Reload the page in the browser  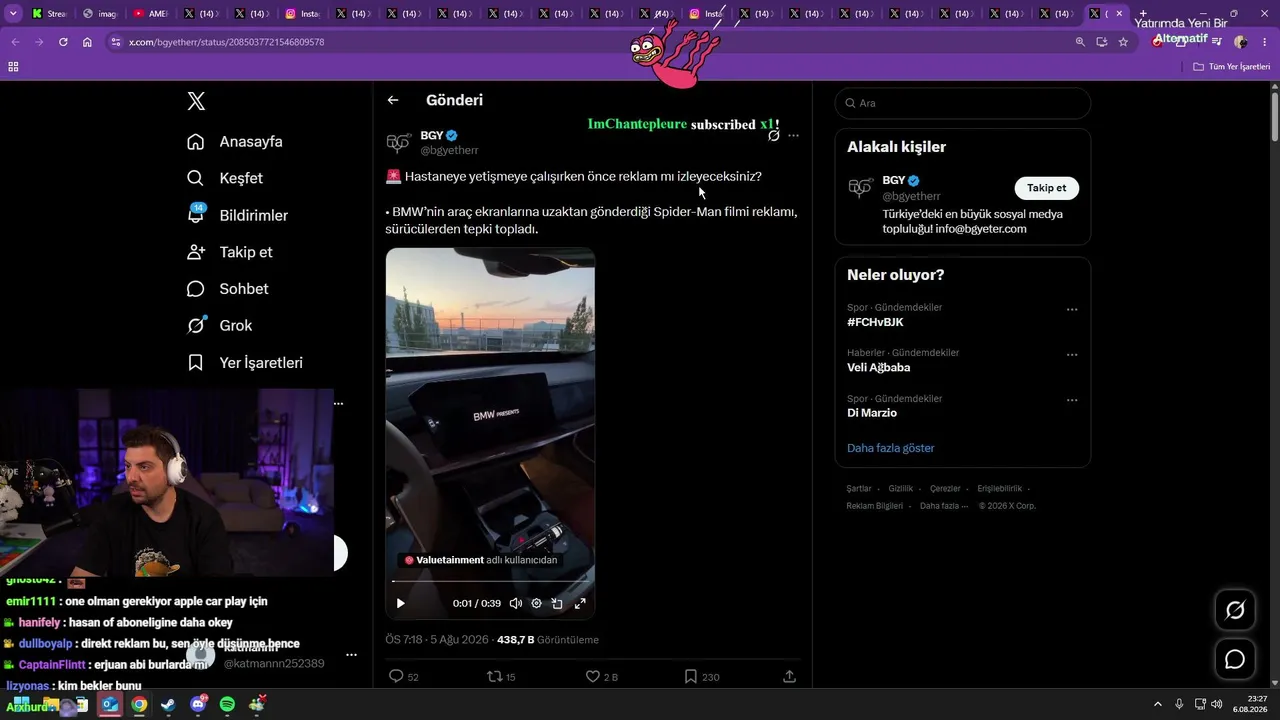pos(63,42)
